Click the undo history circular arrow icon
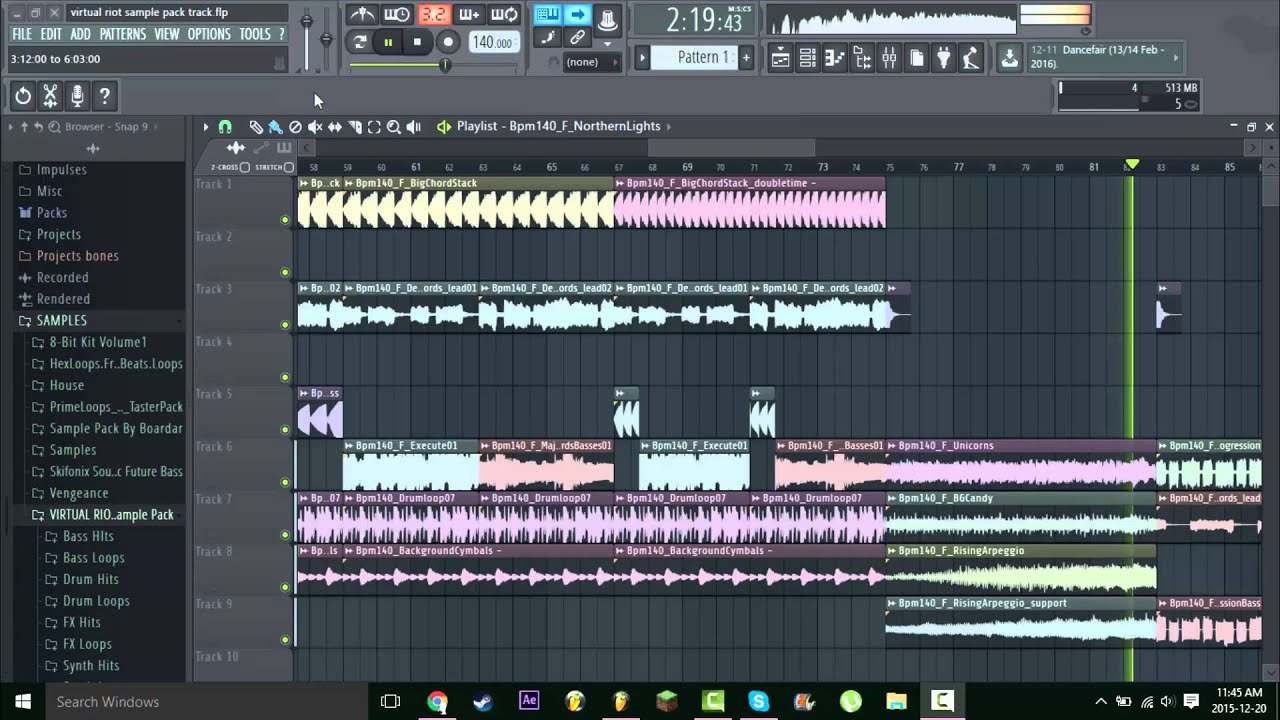Viewport: 1280px width, 720px height. tap(22, 96)
